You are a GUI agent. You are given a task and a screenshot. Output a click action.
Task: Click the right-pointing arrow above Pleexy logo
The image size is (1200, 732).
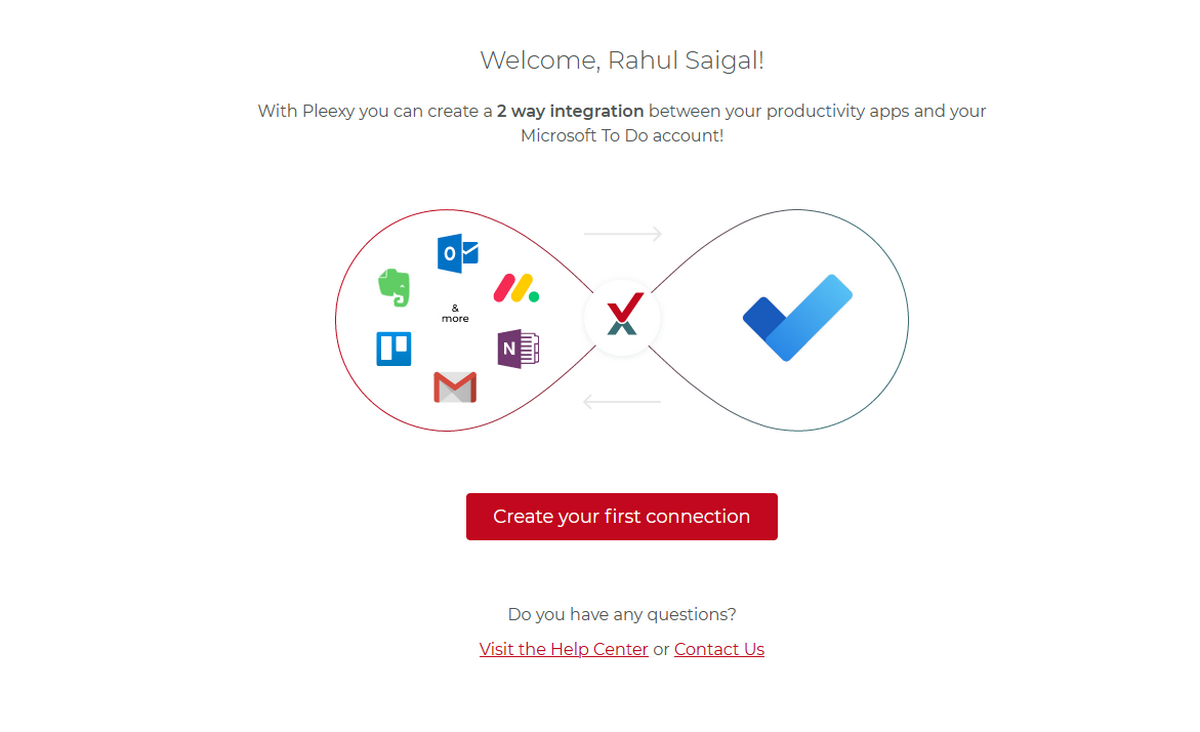click(x=623, y=234)
